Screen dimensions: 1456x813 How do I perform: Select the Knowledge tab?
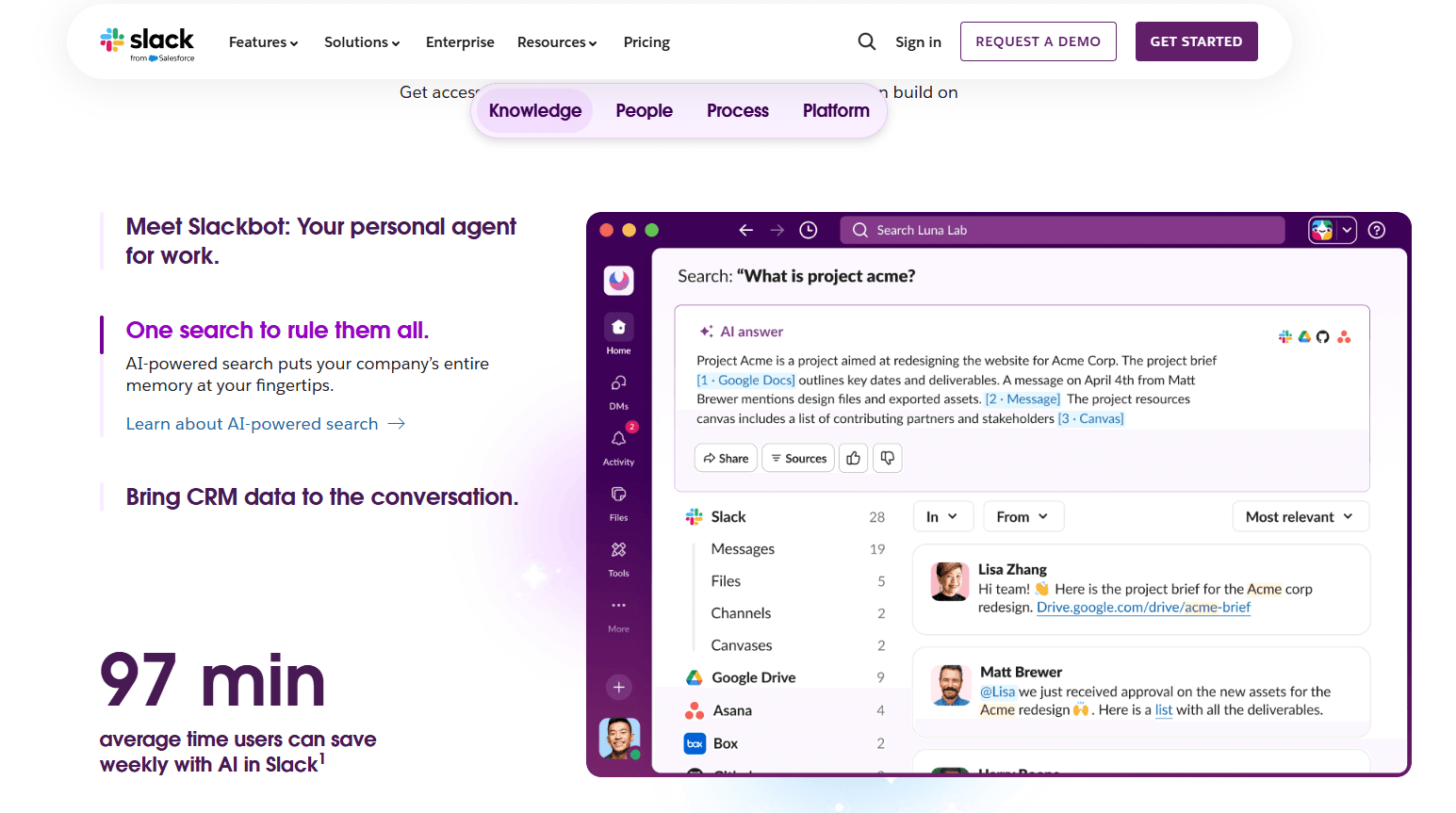[x=535, y=110]
